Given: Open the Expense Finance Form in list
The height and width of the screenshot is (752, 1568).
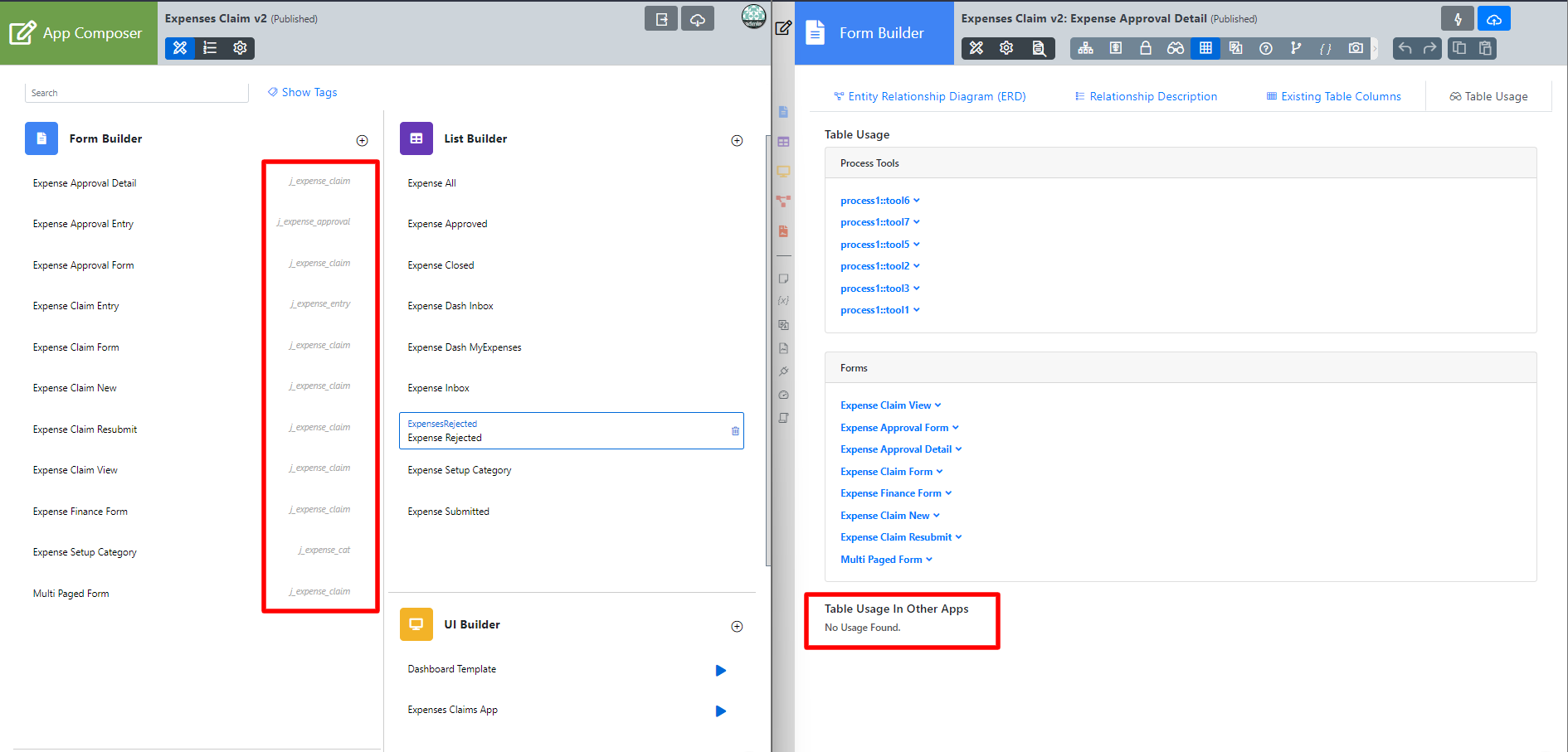Looking at the screenshot, I should 80,512.
